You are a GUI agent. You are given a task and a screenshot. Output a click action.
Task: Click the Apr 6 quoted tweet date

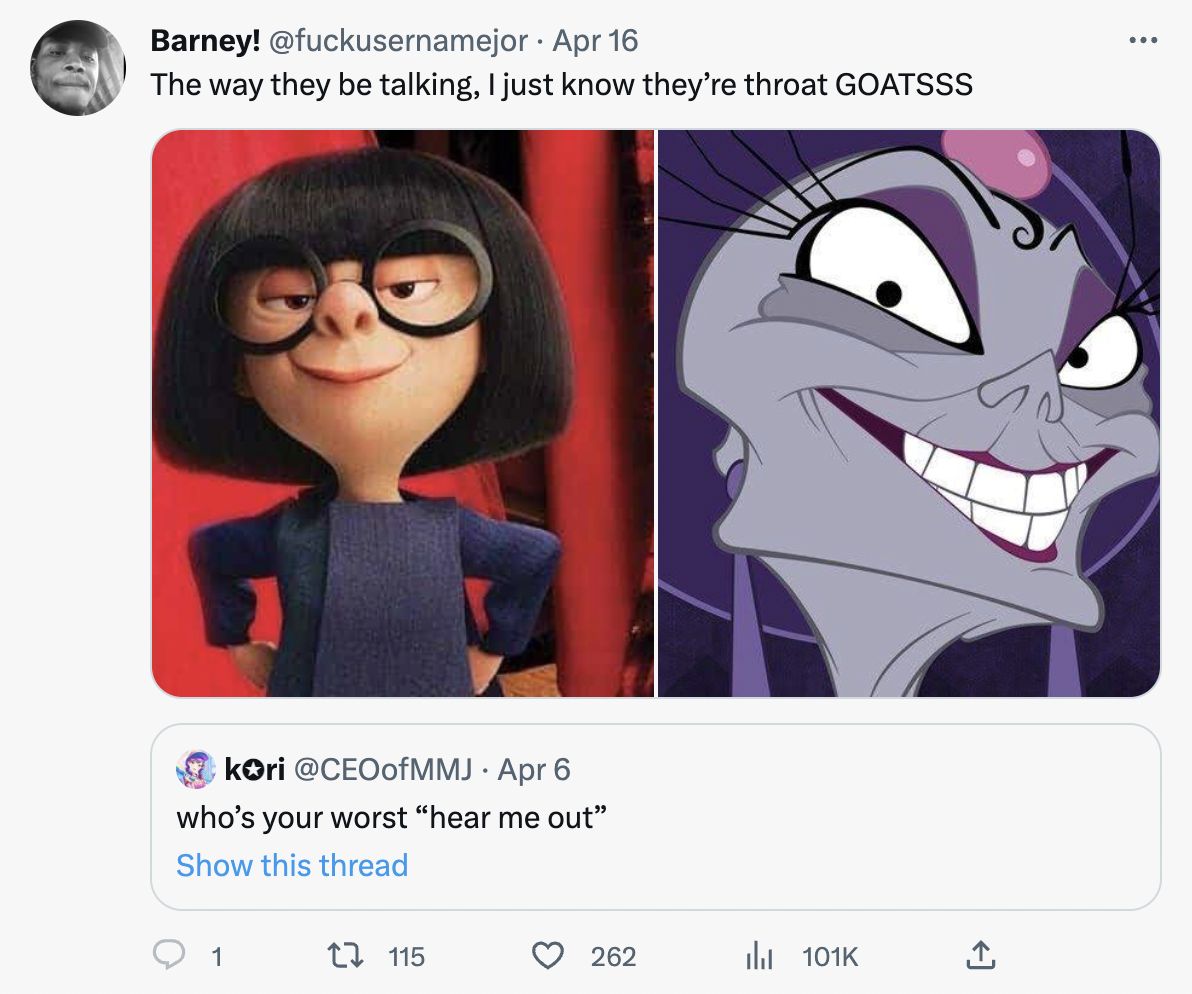click(533, 769)
